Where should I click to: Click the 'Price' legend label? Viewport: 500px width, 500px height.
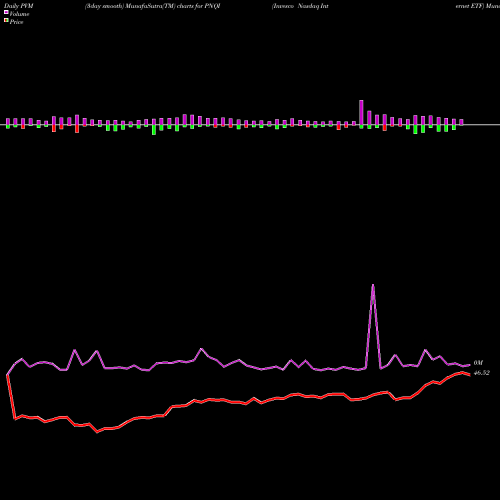coord(16,22)
